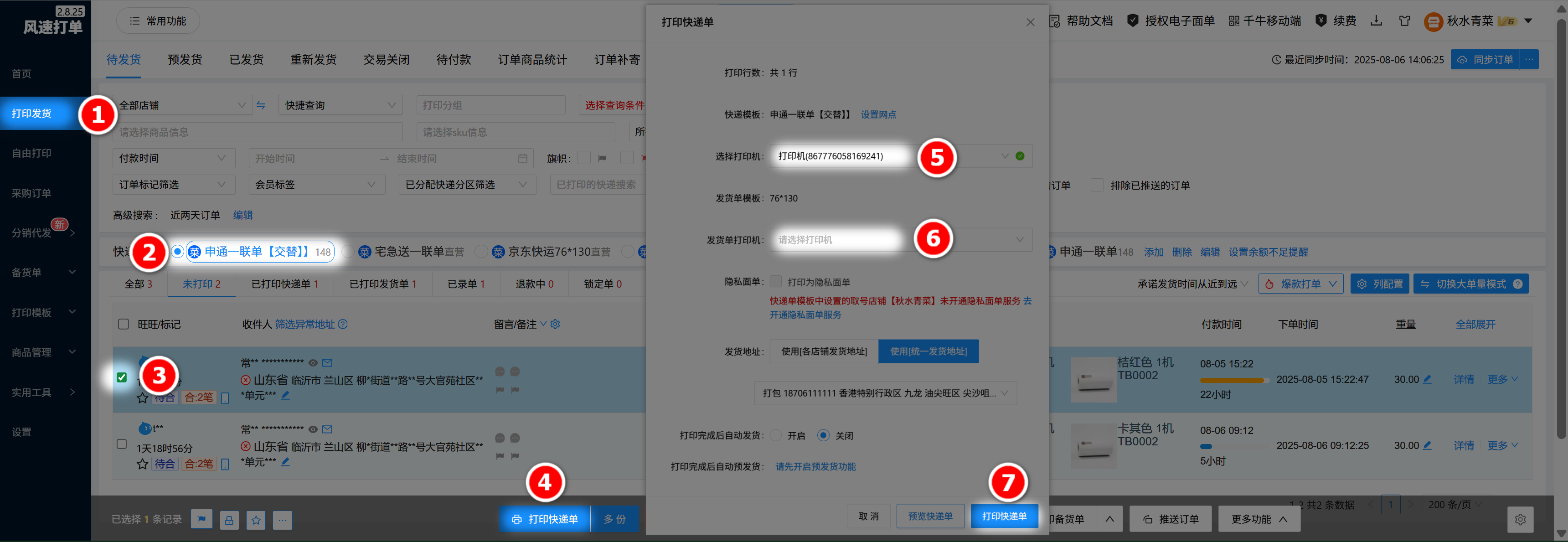Viewport: 1568px width, 542px height.
Task: Click the gear icon next to 留言/备注
Action: (555, 324)
